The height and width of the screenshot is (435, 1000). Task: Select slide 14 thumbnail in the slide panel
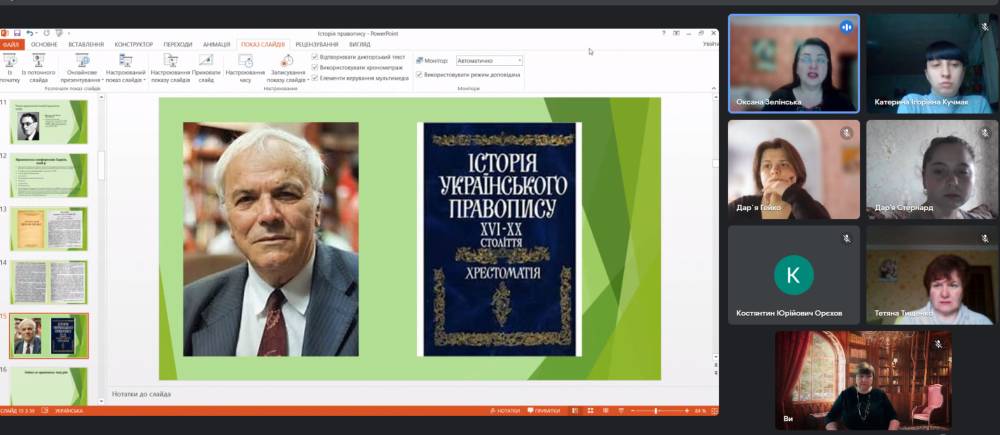pos(49,281)
